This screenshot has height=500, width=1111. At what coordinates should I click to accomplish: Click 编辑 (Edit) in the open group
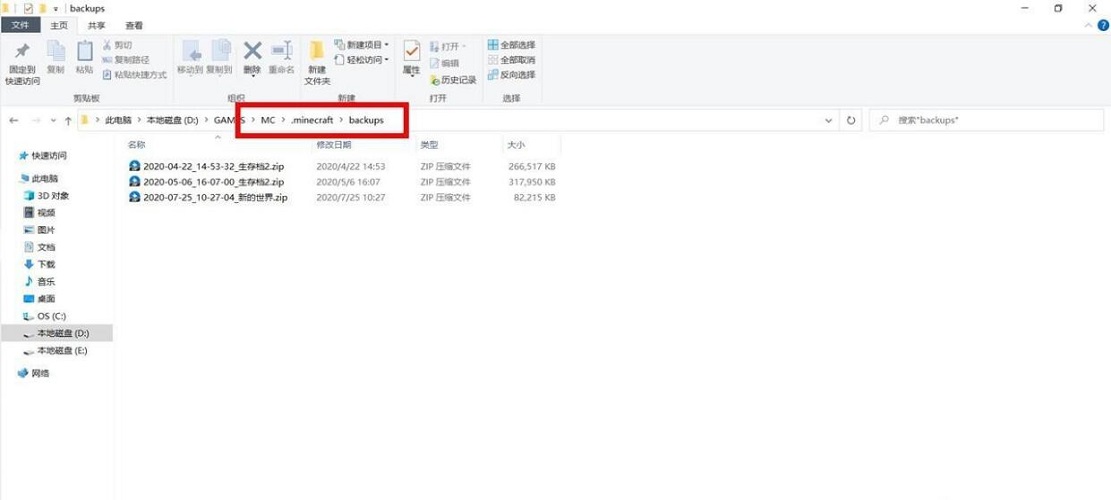point(444,63)
